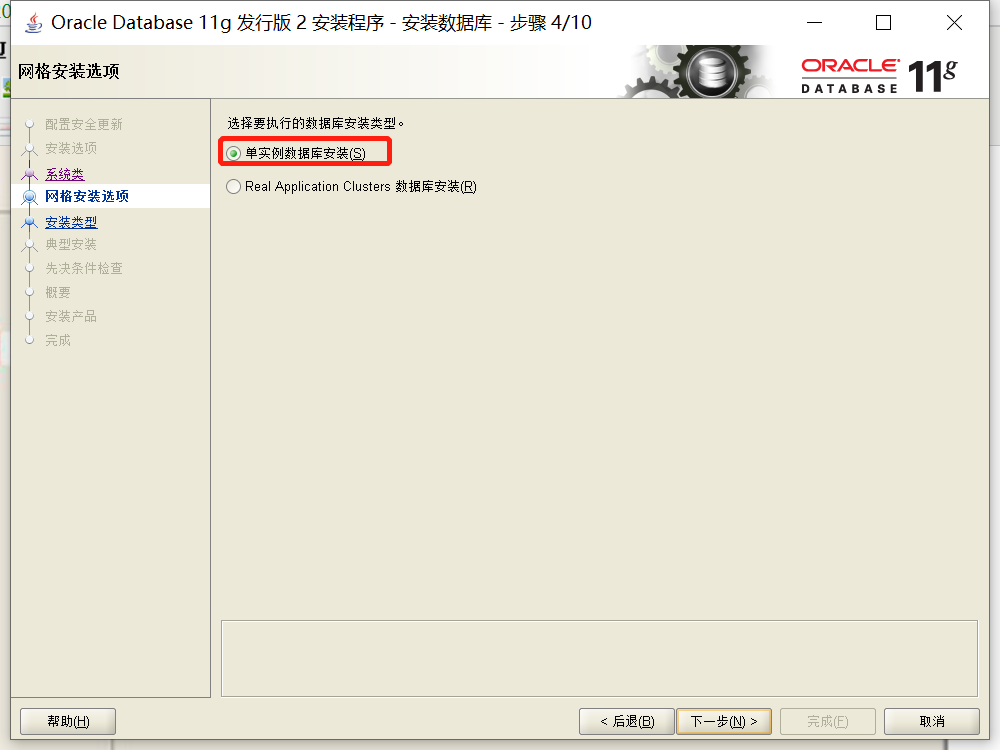Click the step marker beside 安装类型
Image resolution: width=1000 pixels, height=750 pixels.
click(x=29, y=222)
